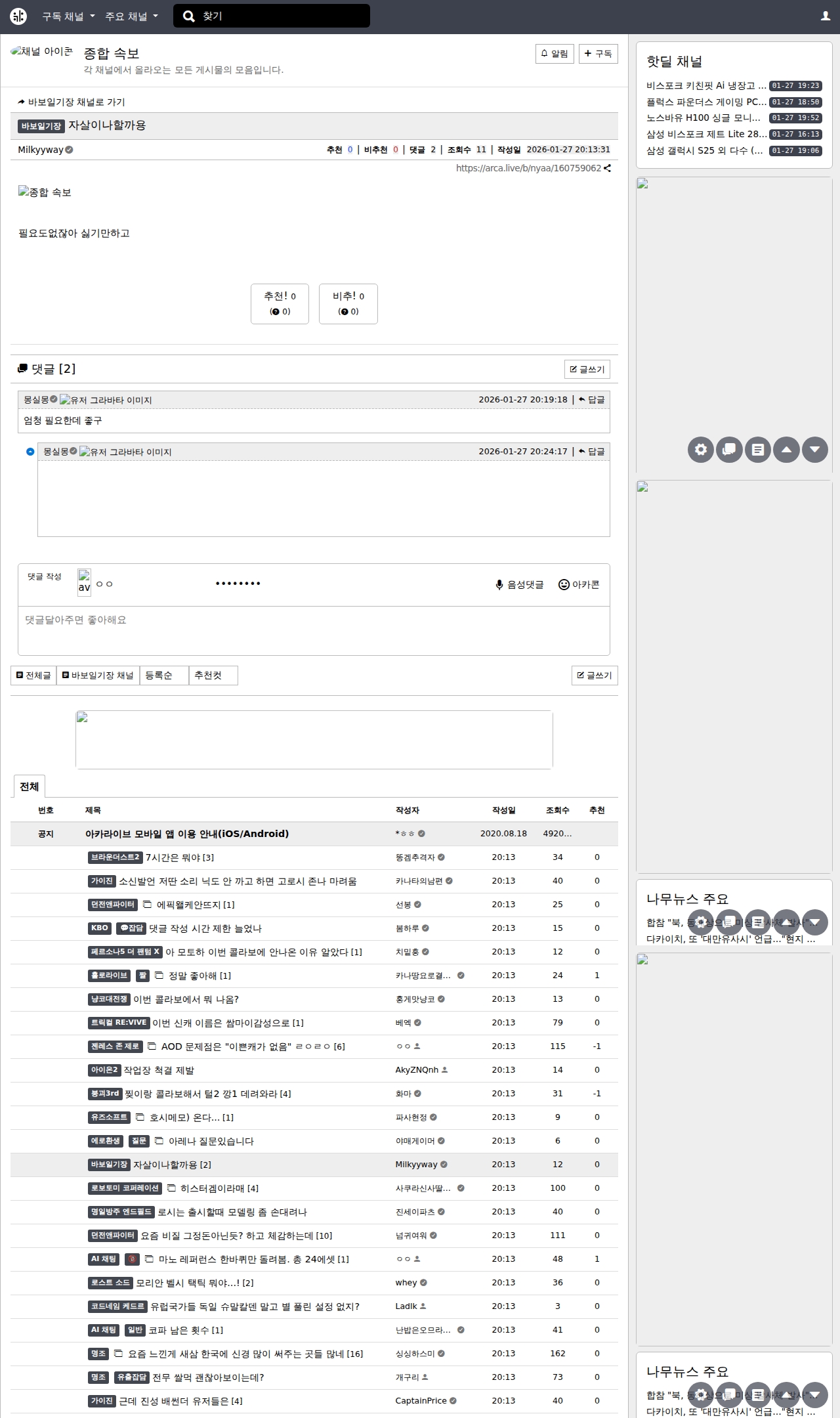Go to 바보일기장 채널로 가기 link

pos(72,102)
